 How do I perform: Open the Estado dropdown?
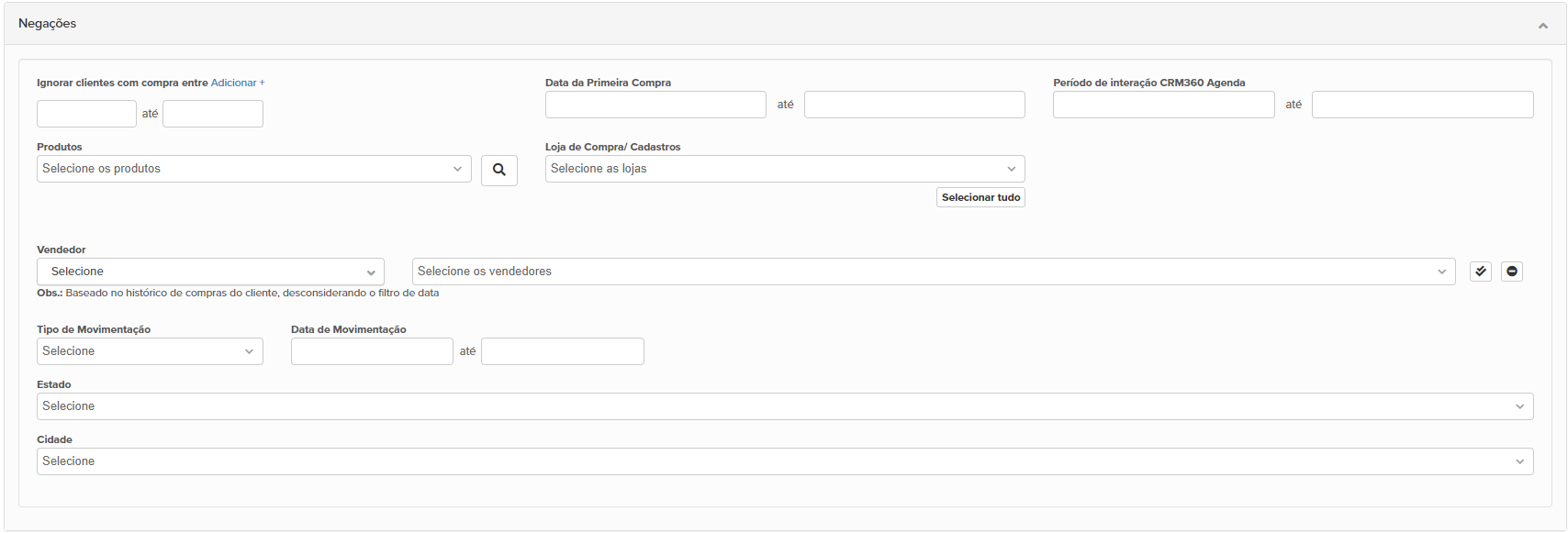[x=785, y=406]
